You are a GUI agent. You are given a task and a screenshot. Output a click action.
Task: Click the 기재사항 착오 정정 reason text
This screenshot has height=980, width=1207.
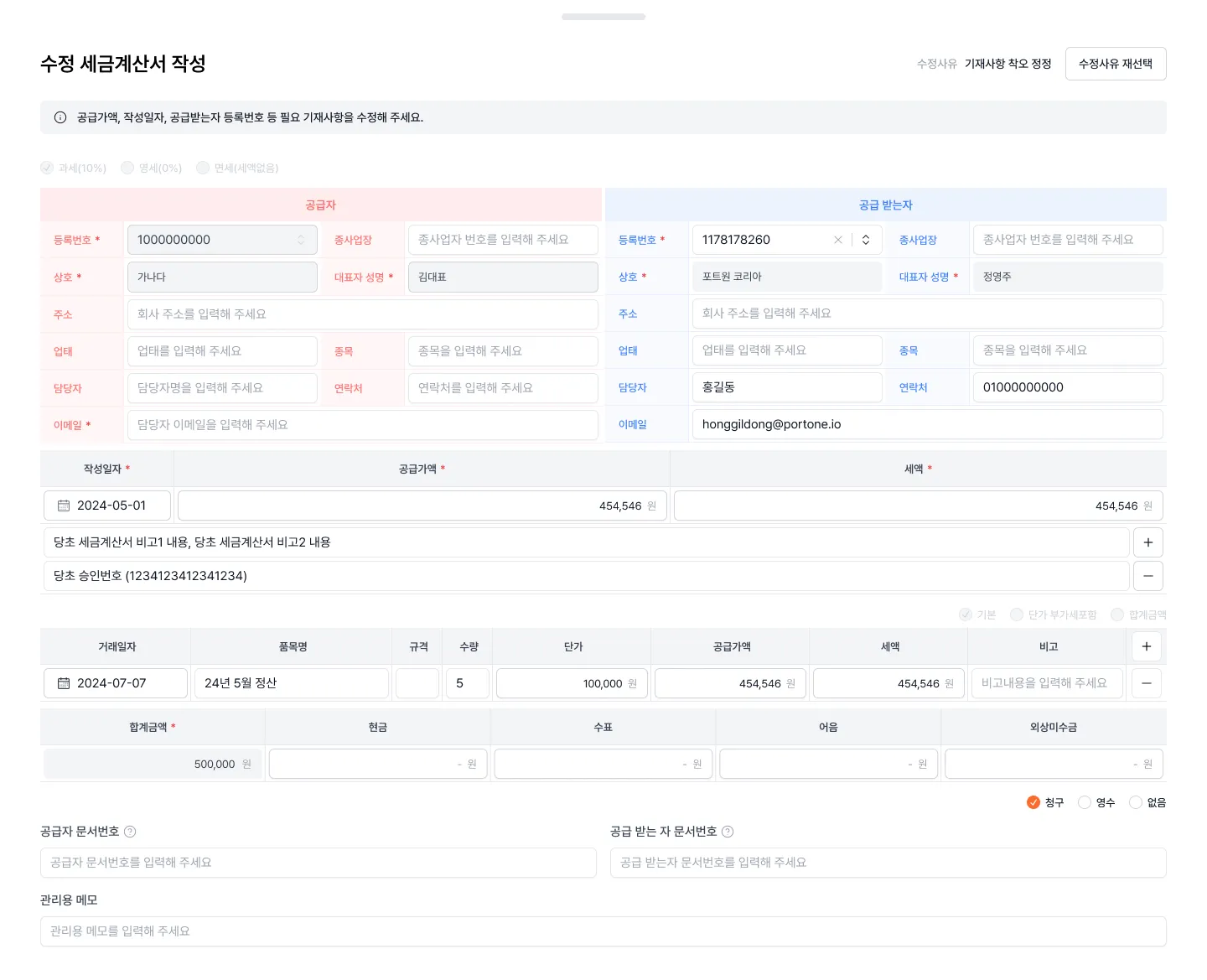[1008, 63]
